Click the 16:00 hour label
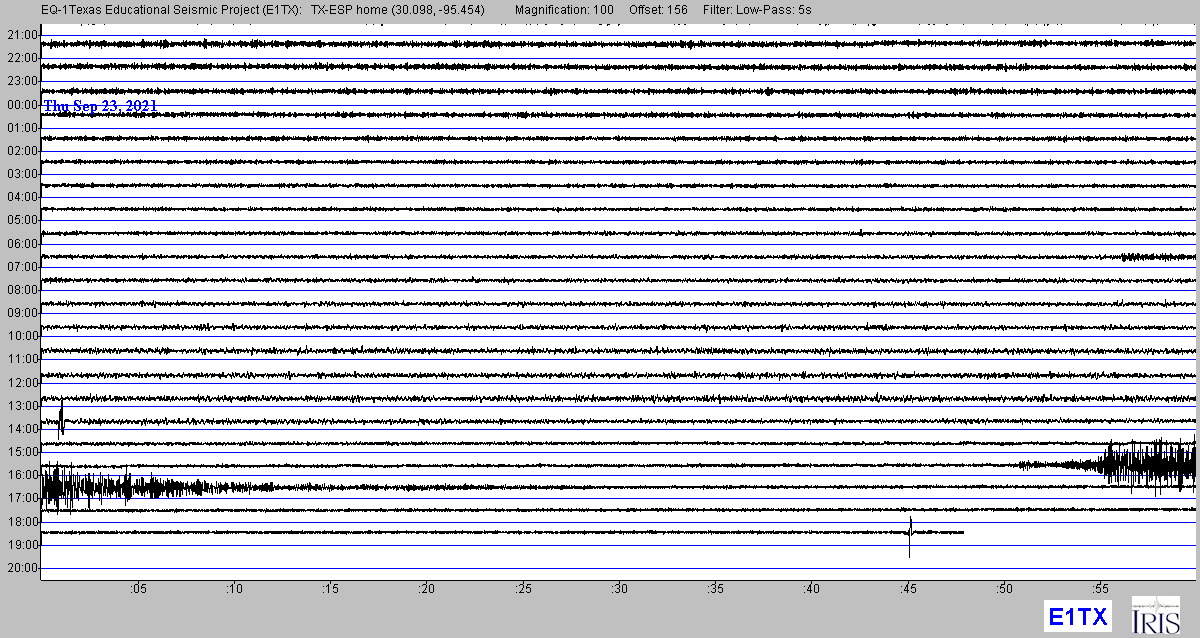Image resolution: width=1200 pixels, height=638 pixels. coord(22,475)
